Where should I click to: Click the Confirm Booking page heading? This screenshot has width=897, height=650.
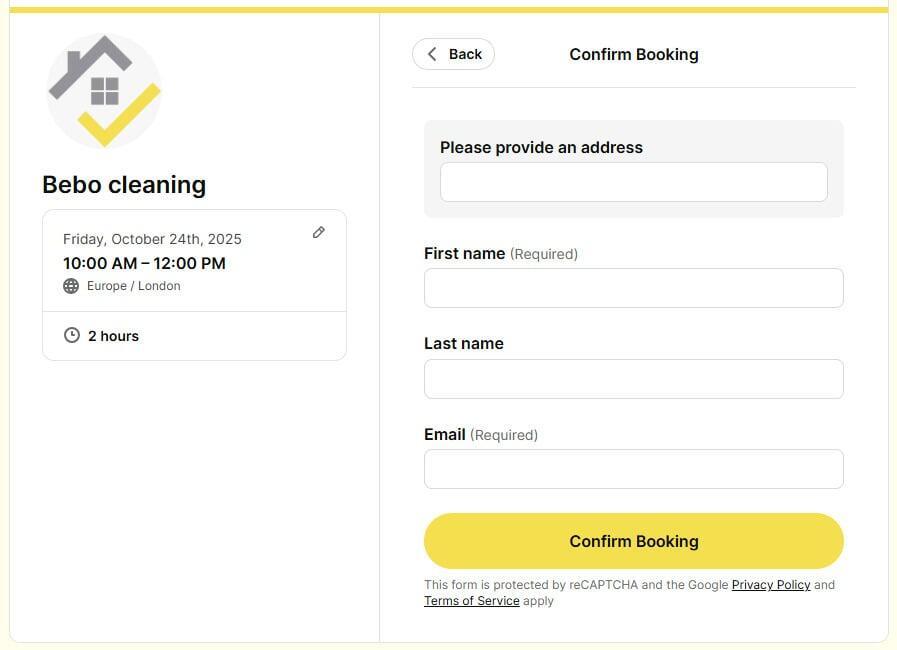tap(633, 54)
